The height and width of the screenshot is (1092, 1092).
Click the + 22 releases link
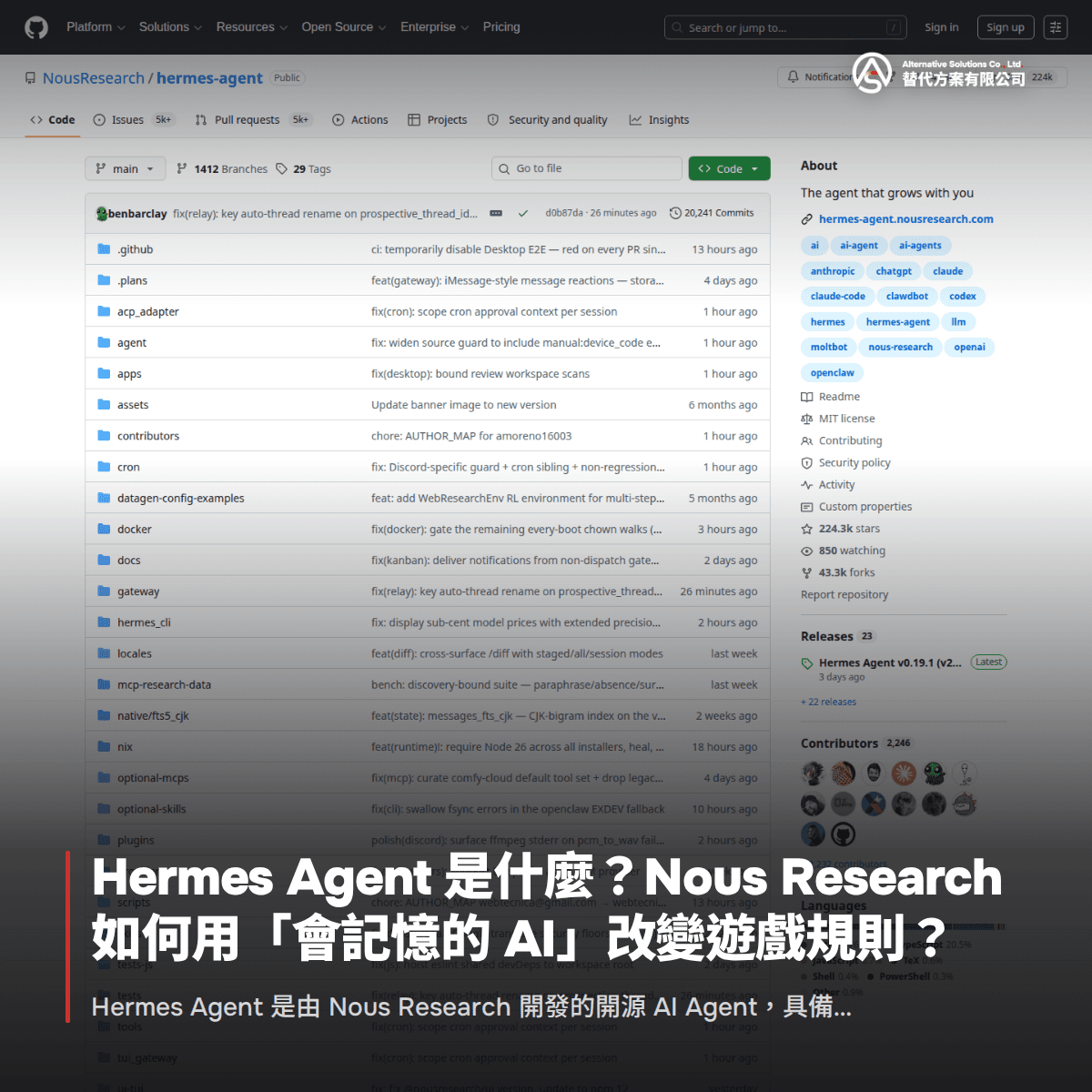tap(828, 702)
